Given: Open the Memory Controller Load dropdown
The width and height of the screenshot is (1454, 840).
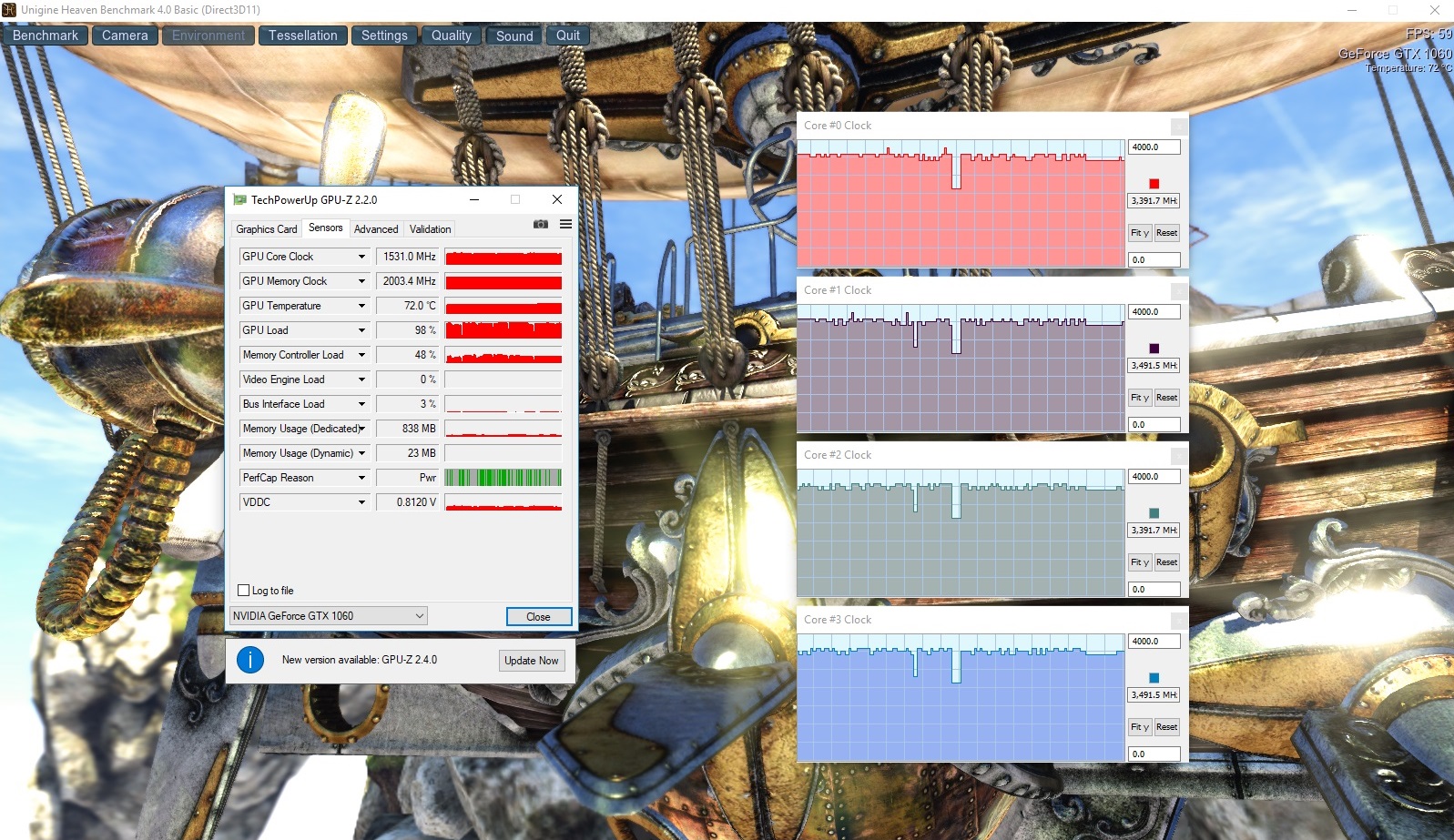Looking at the screenshot, I should tap(361, 355).
